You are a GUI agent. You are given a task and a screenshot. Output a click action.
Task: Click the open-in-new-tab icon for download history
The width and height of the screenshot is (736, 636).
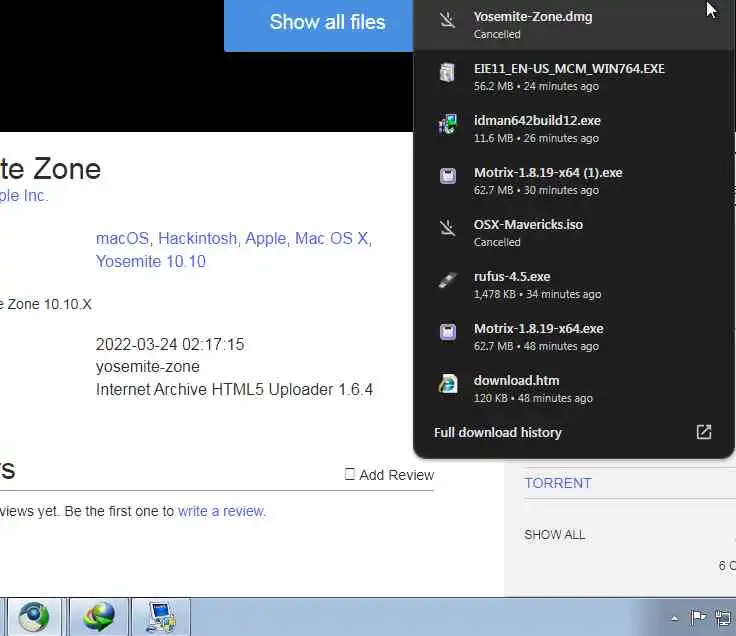704,432
